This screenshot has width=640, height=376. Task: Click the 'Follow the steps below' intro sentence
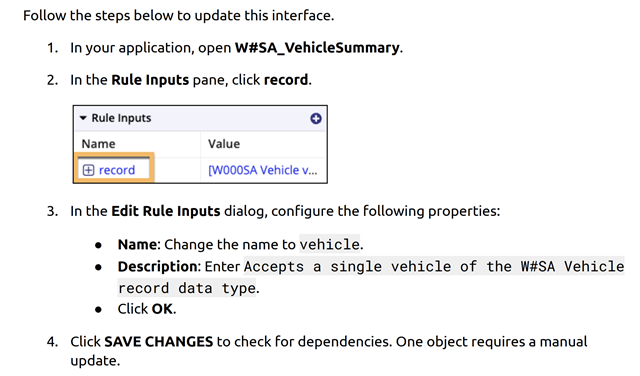pyautogui.click(x=178, y=16)
